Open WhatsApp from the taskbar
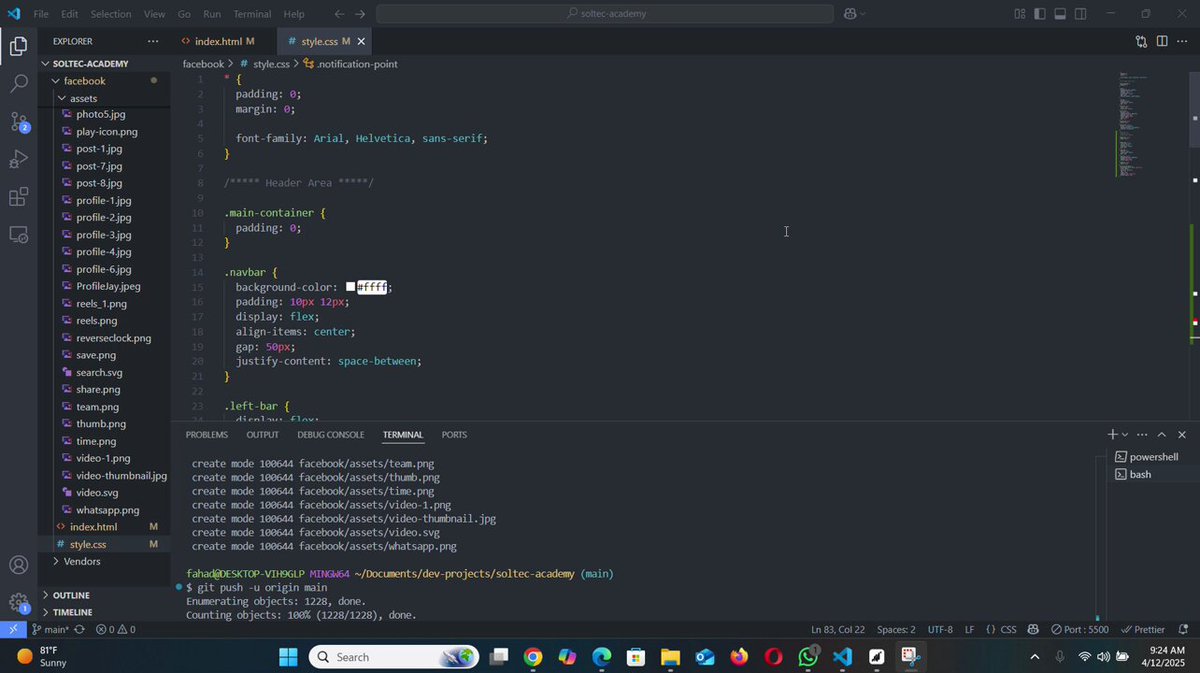Screen dimensions: 1200x673 808,657
